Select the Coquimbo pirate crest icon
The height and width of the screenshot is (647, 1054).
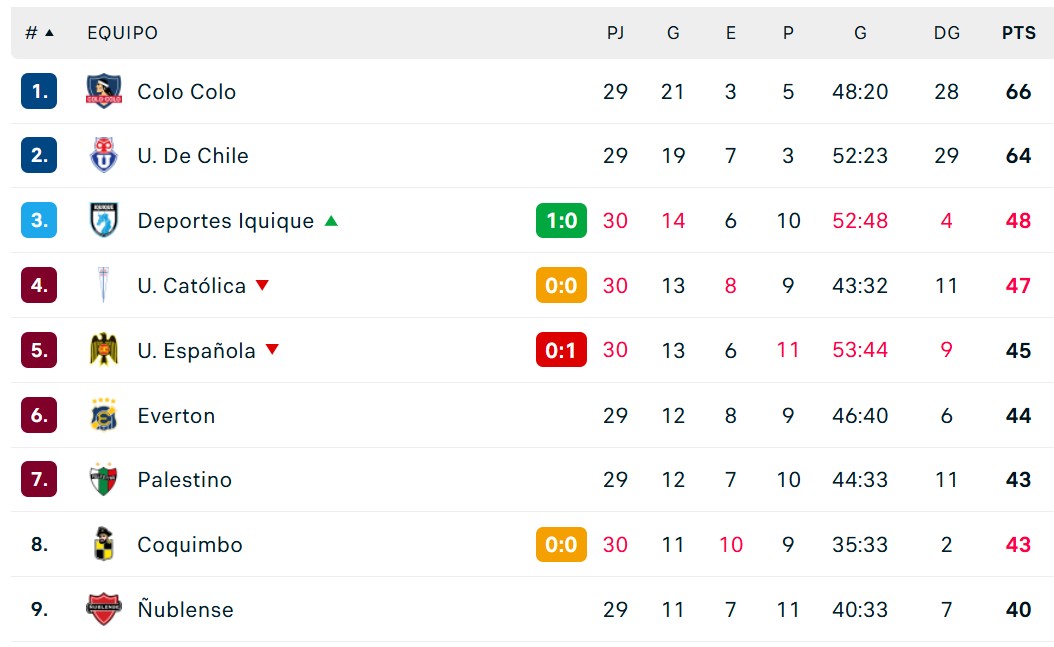click(104, 544)
